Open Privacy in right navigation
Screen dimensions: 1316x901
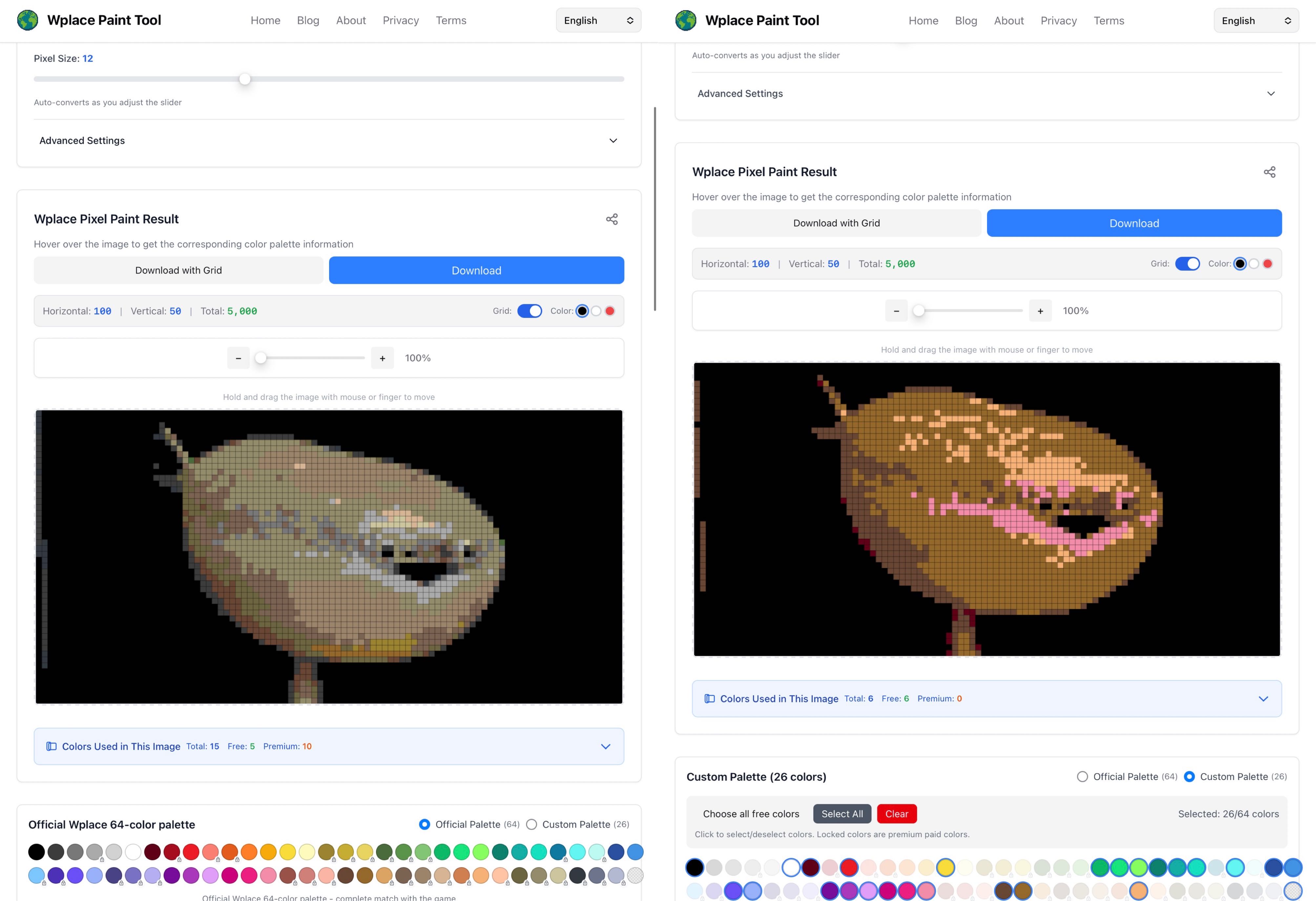click(x=1058, y=20)
